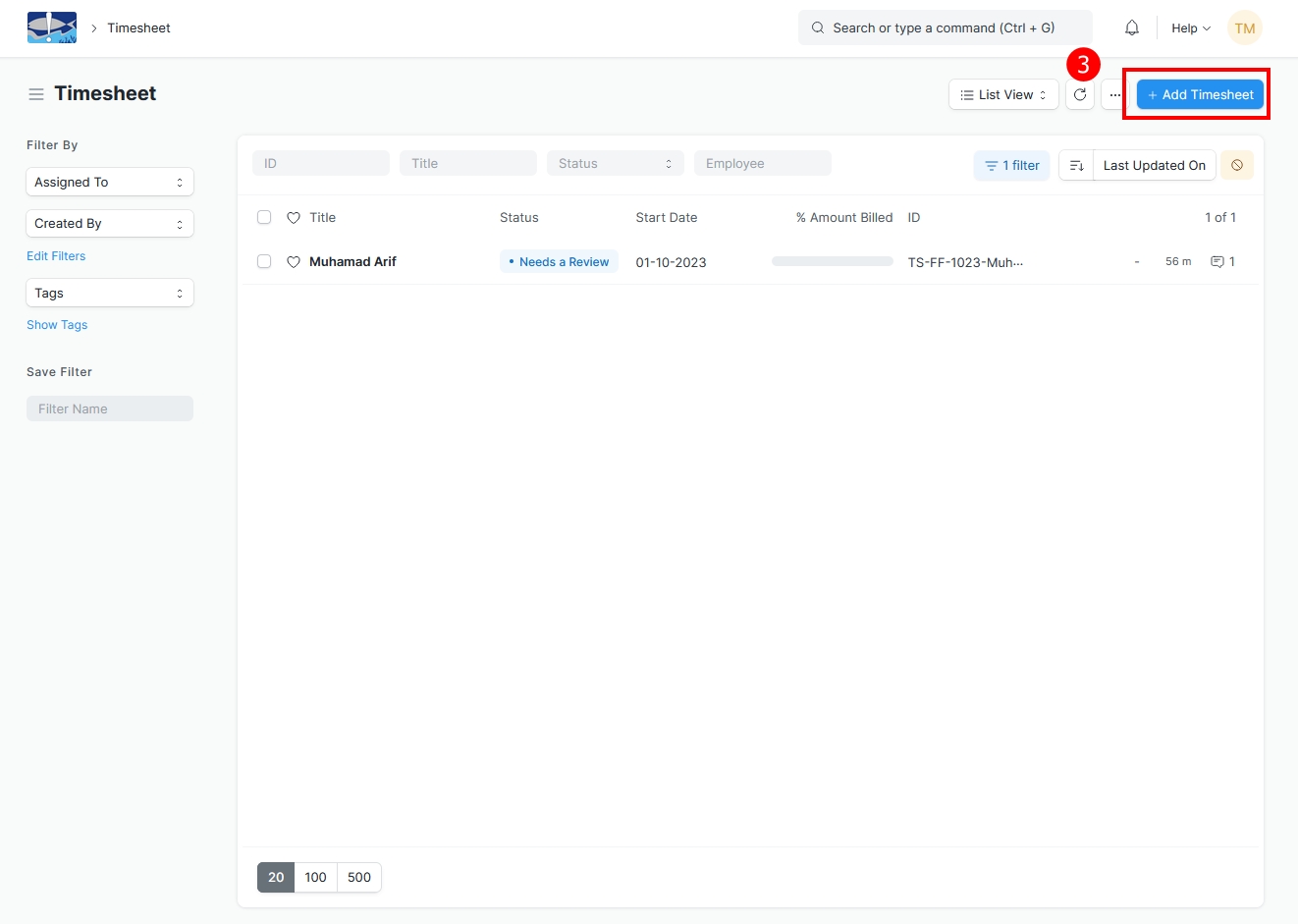Open the Status filter dropdown
Viewport: 1298px width, 924px height.
[615, 164]
